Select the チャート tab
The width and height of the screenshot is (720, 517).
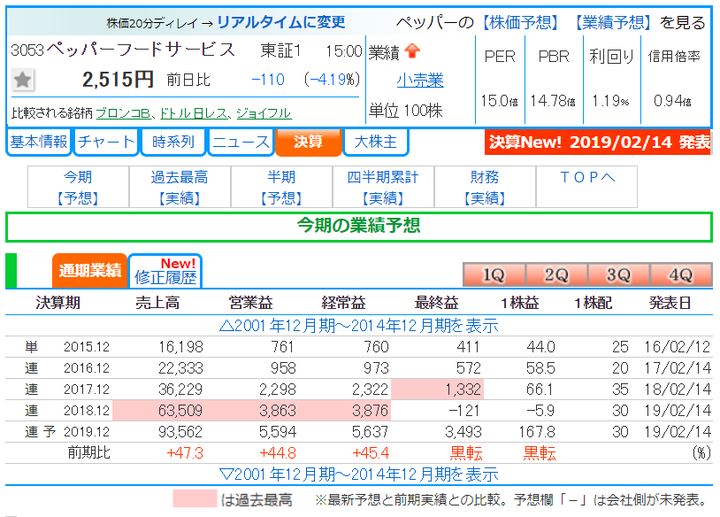click(x=106, y=142)
